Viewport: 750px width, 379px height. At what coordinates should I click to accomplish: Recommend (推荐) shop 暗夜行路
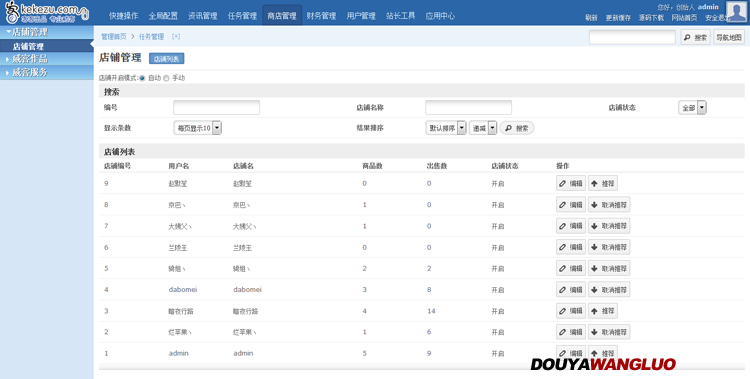[x=602, y=311]
